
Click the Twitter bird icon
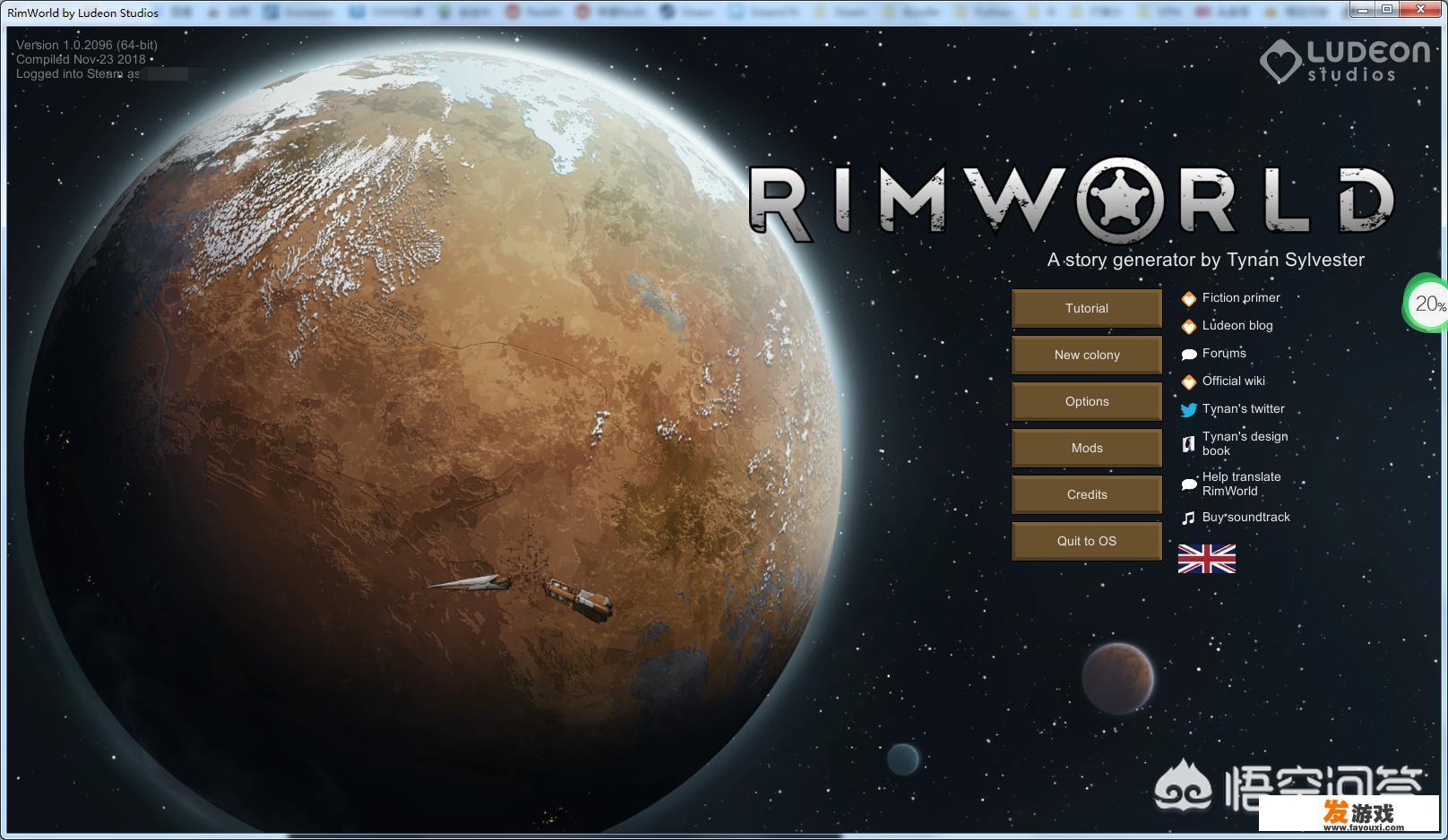pyautogui.click(x=1189, y=409)
